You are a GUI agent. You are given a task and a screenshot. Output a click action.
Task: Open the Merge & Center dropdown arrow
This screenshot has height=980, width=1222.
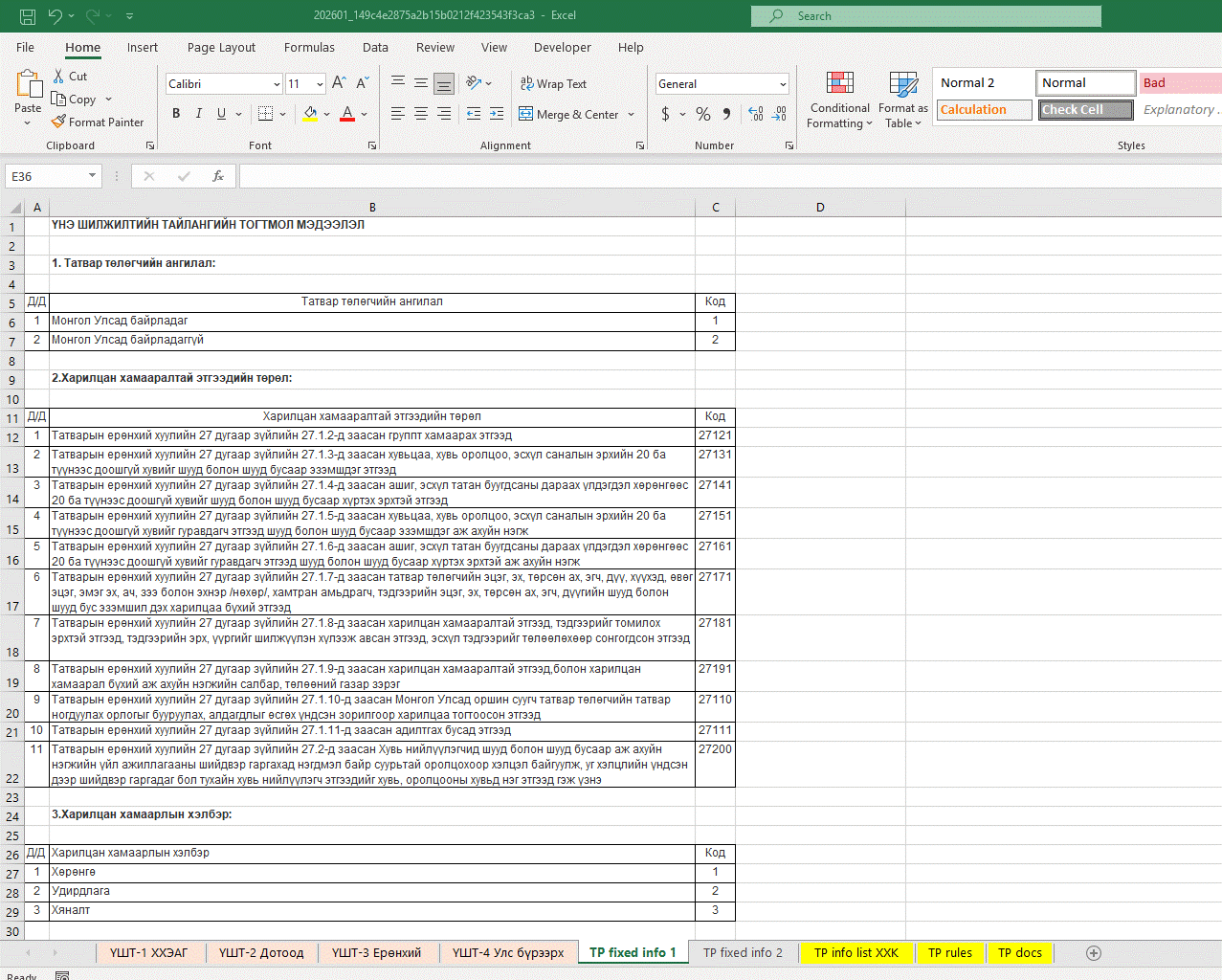point(632,115)
